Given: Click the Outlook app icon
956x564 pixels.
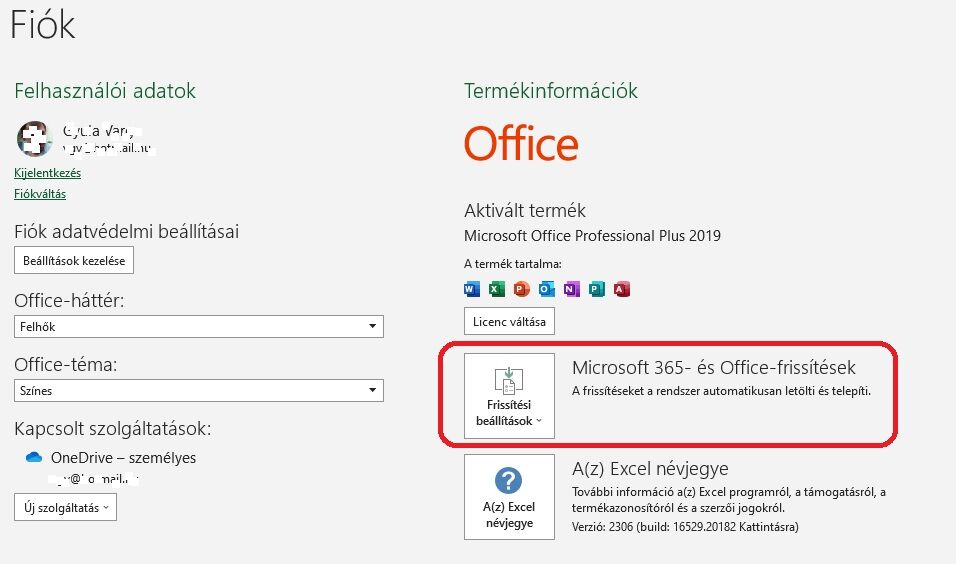Looking at the screenshot, I should point(547,289).
